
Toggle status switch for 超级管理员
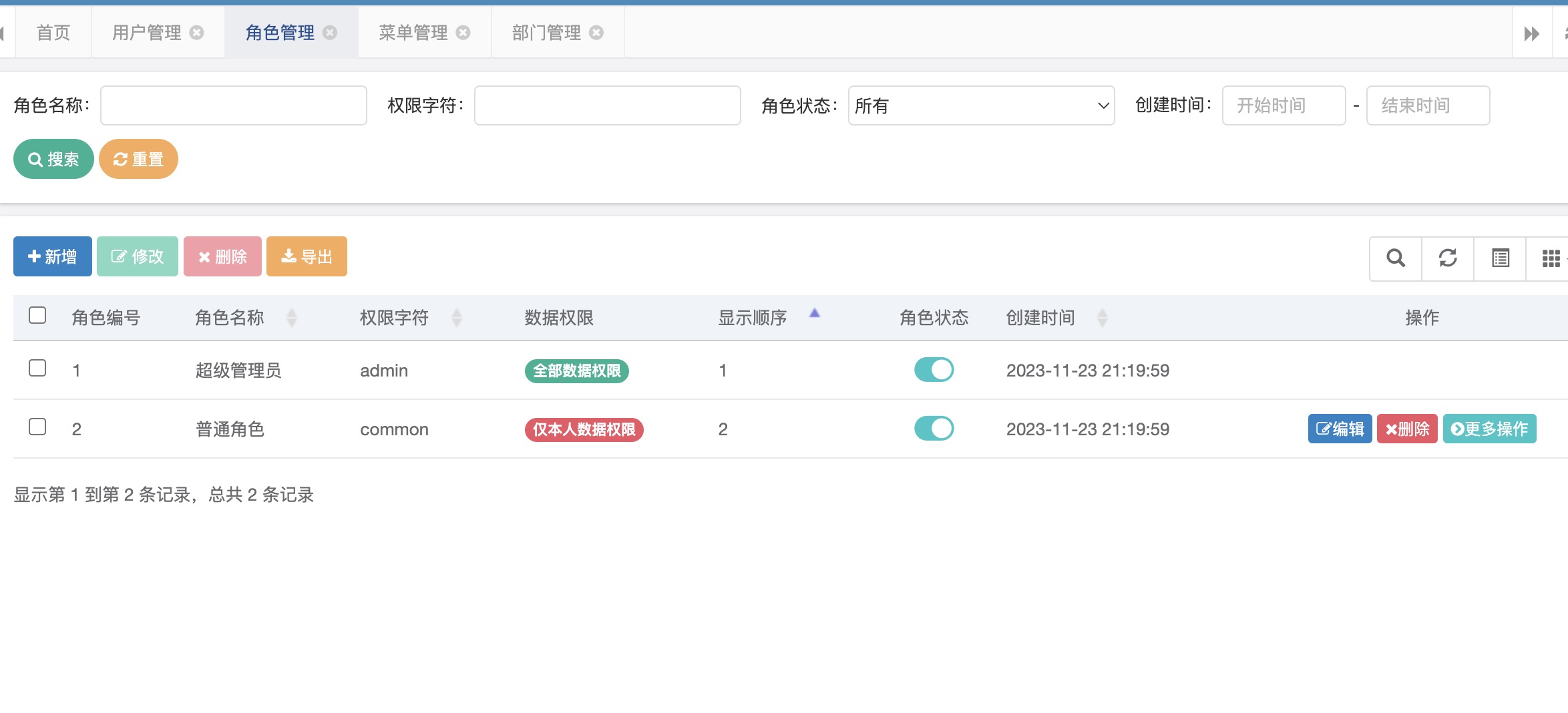click(x=934, y=369)
